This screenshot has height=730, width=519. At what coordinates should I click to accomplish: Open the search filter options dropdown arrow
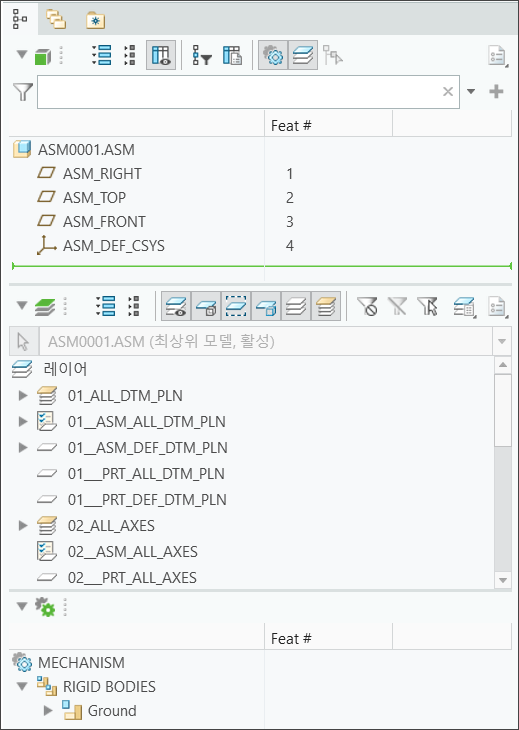(471, 91)
